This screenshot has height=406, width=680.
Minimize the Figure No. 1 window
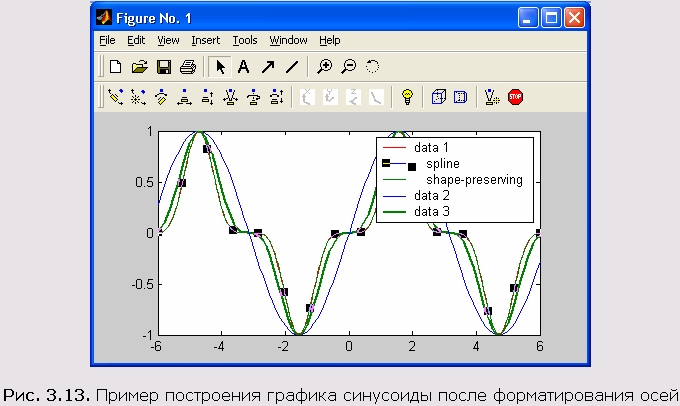528,18
